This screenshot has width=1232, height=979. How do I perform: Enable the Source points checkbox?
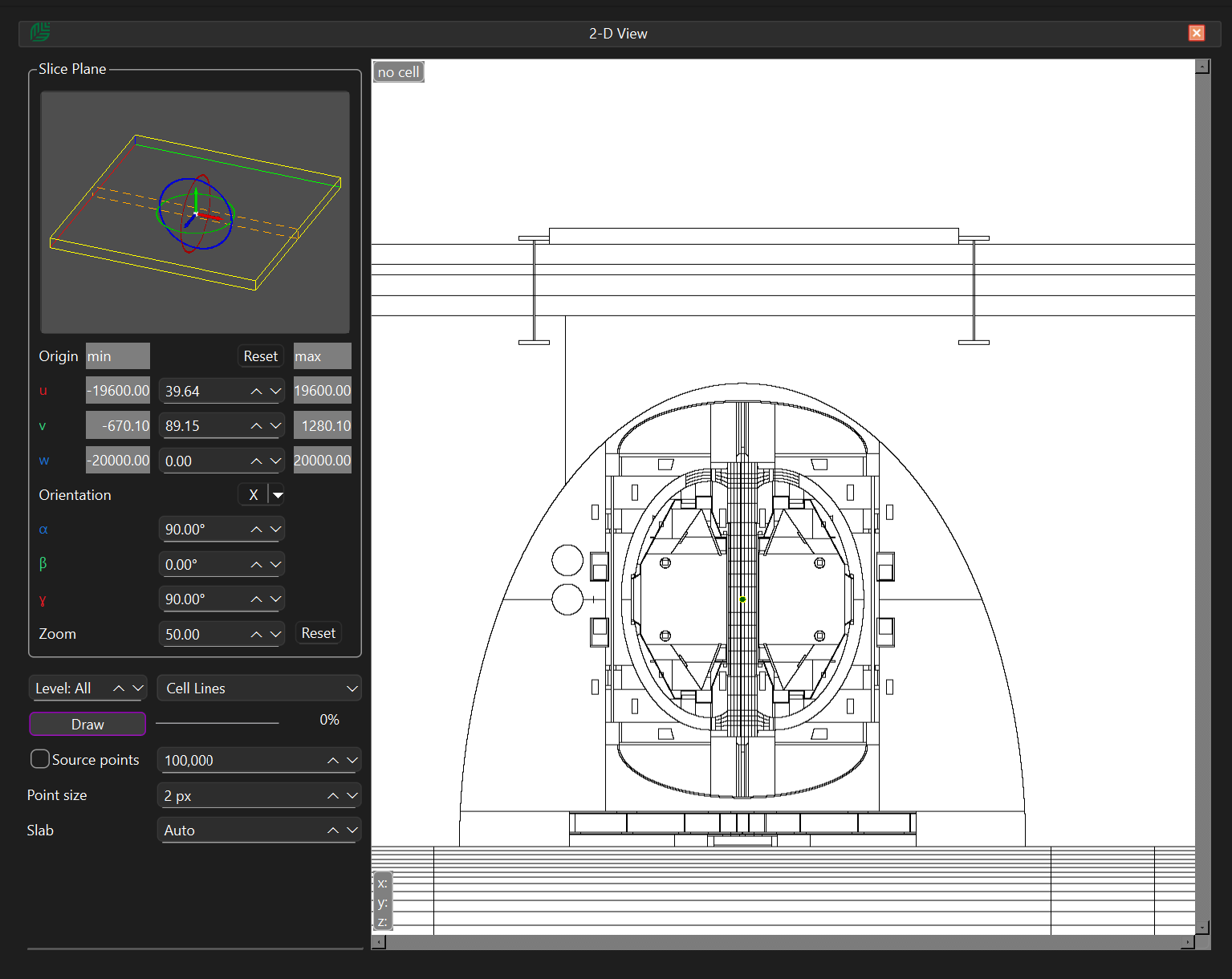(40, 759)
